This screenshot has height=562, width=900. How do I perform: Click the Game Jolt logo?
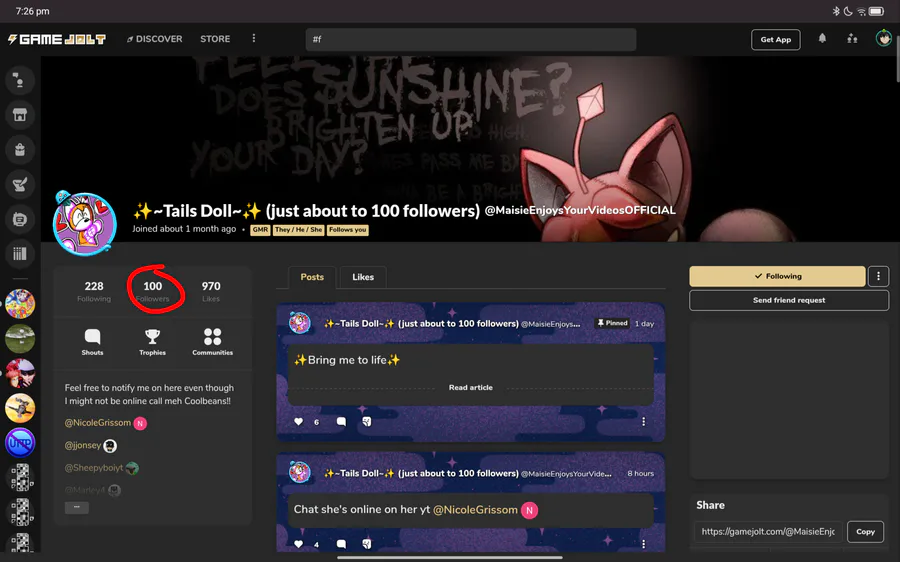click(x=57, y=39)
